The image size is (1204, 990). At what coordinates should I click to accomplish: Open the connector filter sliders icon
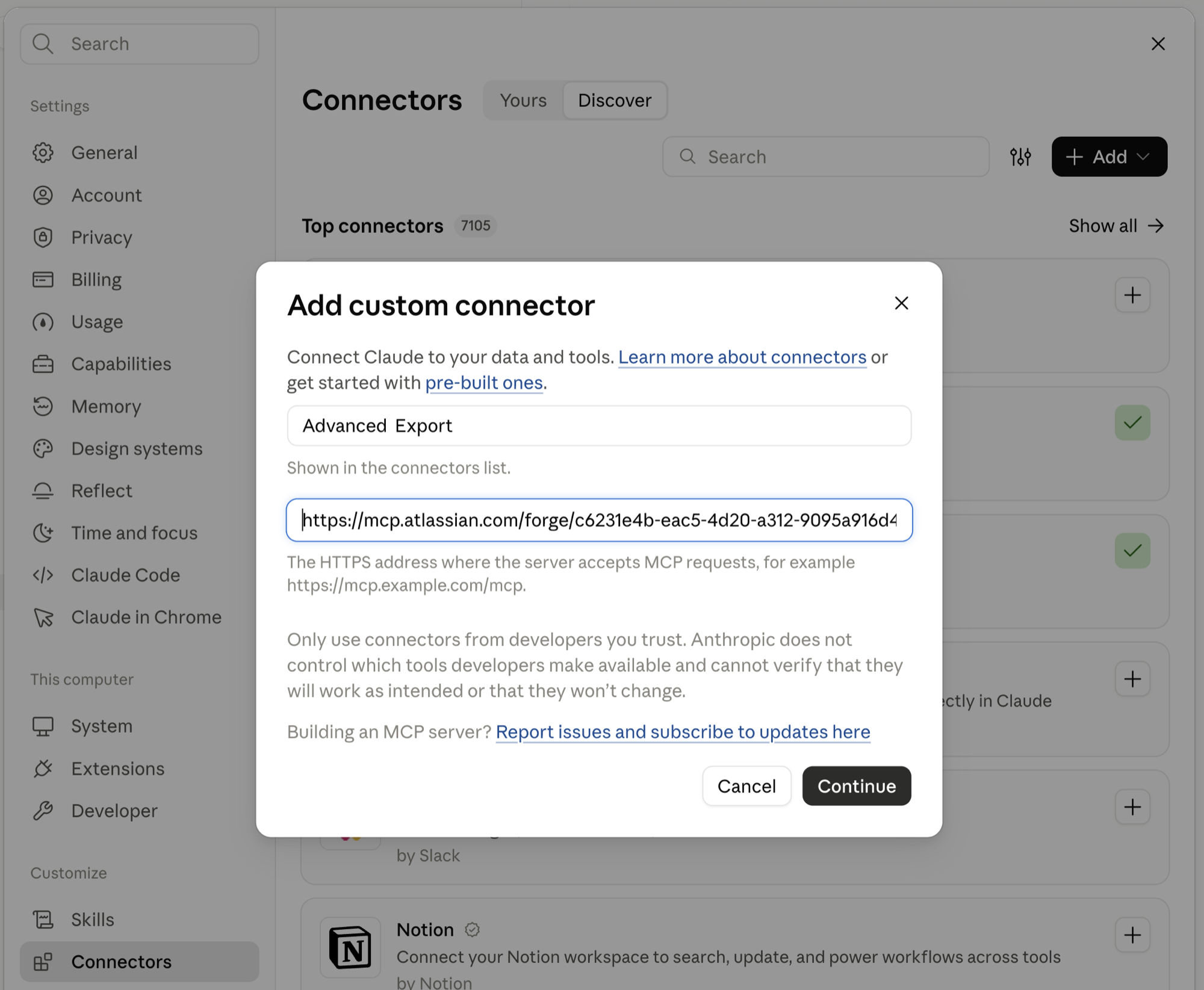[x=1020, y=156]
